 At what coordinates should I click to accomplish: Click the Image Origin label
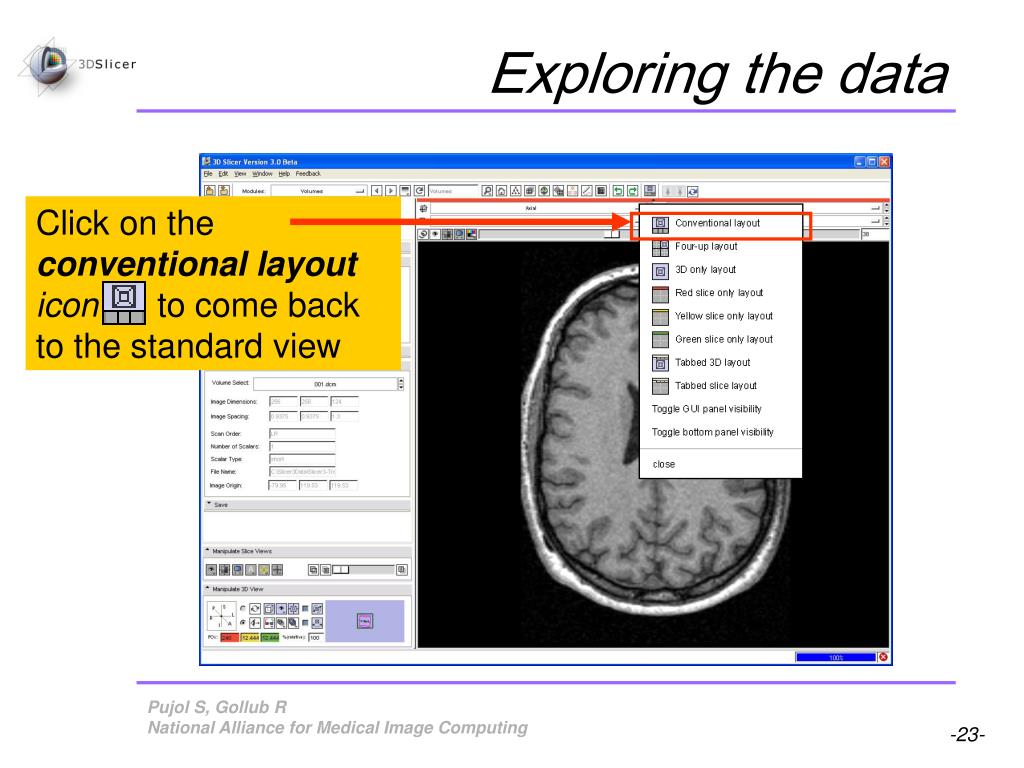click(226, 486)
